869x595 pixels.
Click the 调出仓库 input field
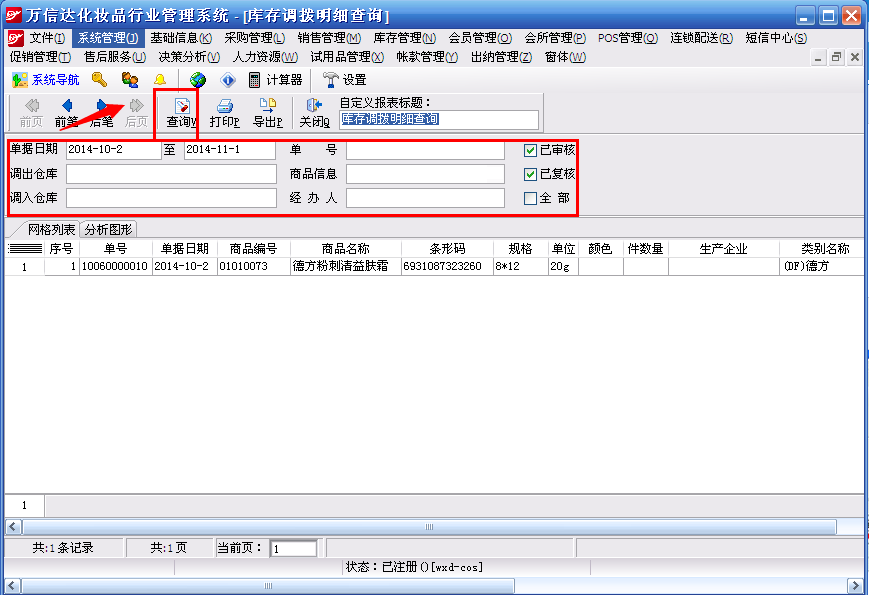click(x=171, y=174)
